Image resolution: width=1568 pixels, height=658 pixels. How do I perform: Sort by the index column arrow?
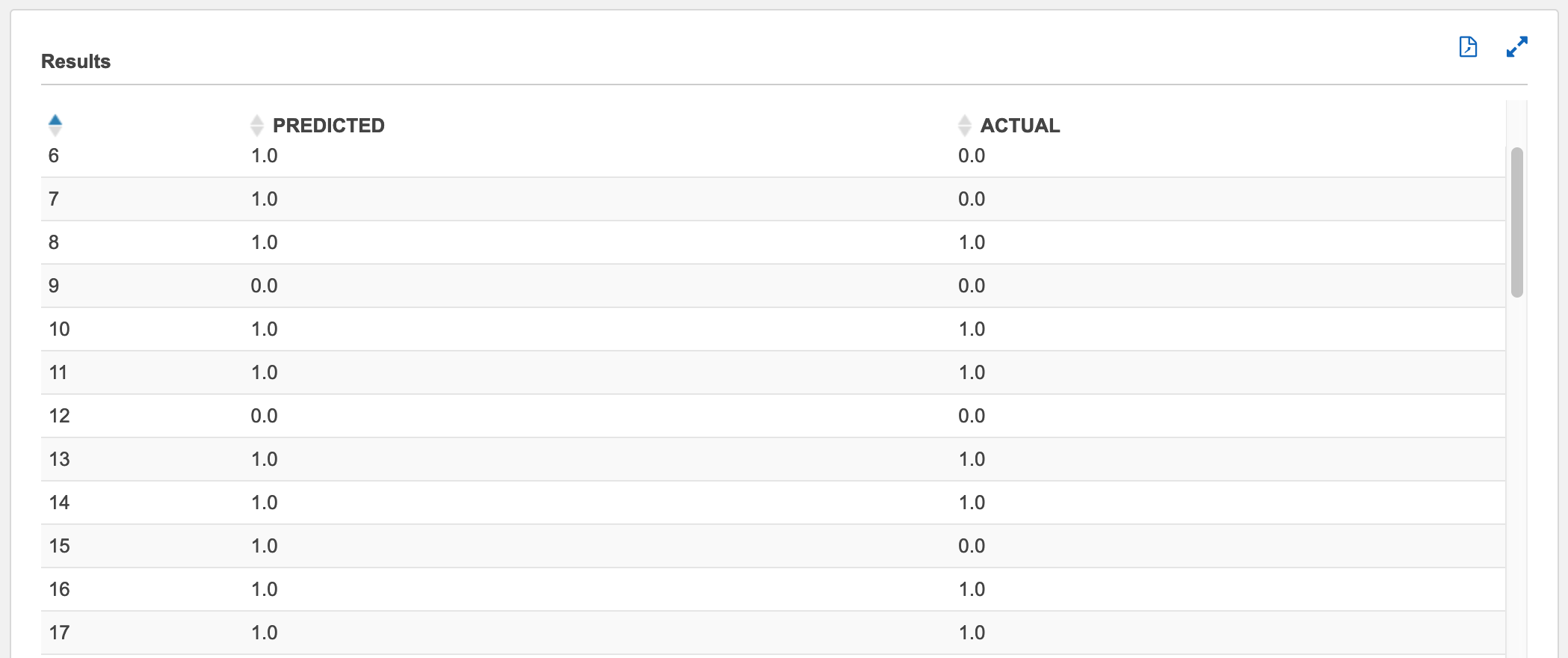point(55,125)
